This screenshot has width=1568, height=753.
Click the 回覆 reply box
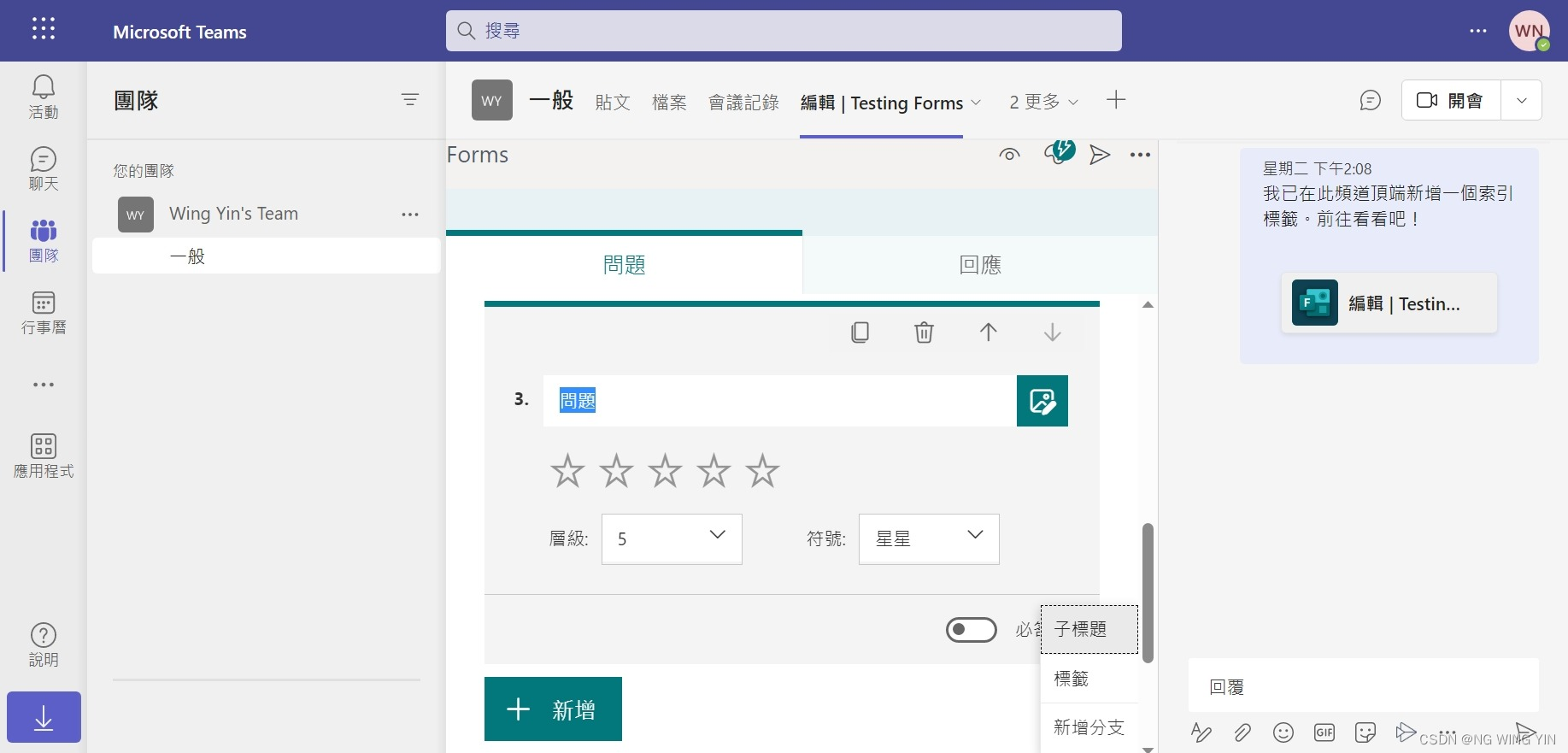pyautogui.click(x=1363, y=686)
